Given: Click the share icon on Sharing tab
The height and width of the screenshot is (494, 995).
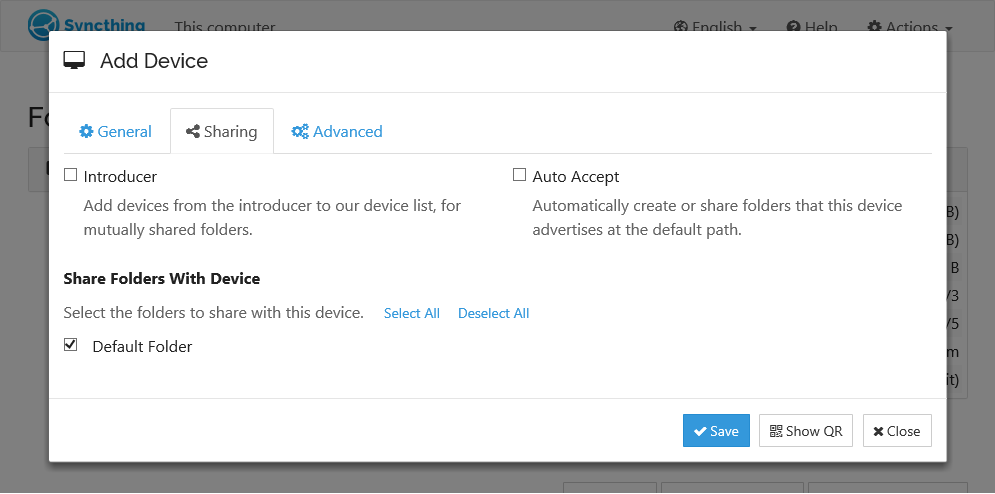Looking at the screenshot, I should tap(193, 132).
